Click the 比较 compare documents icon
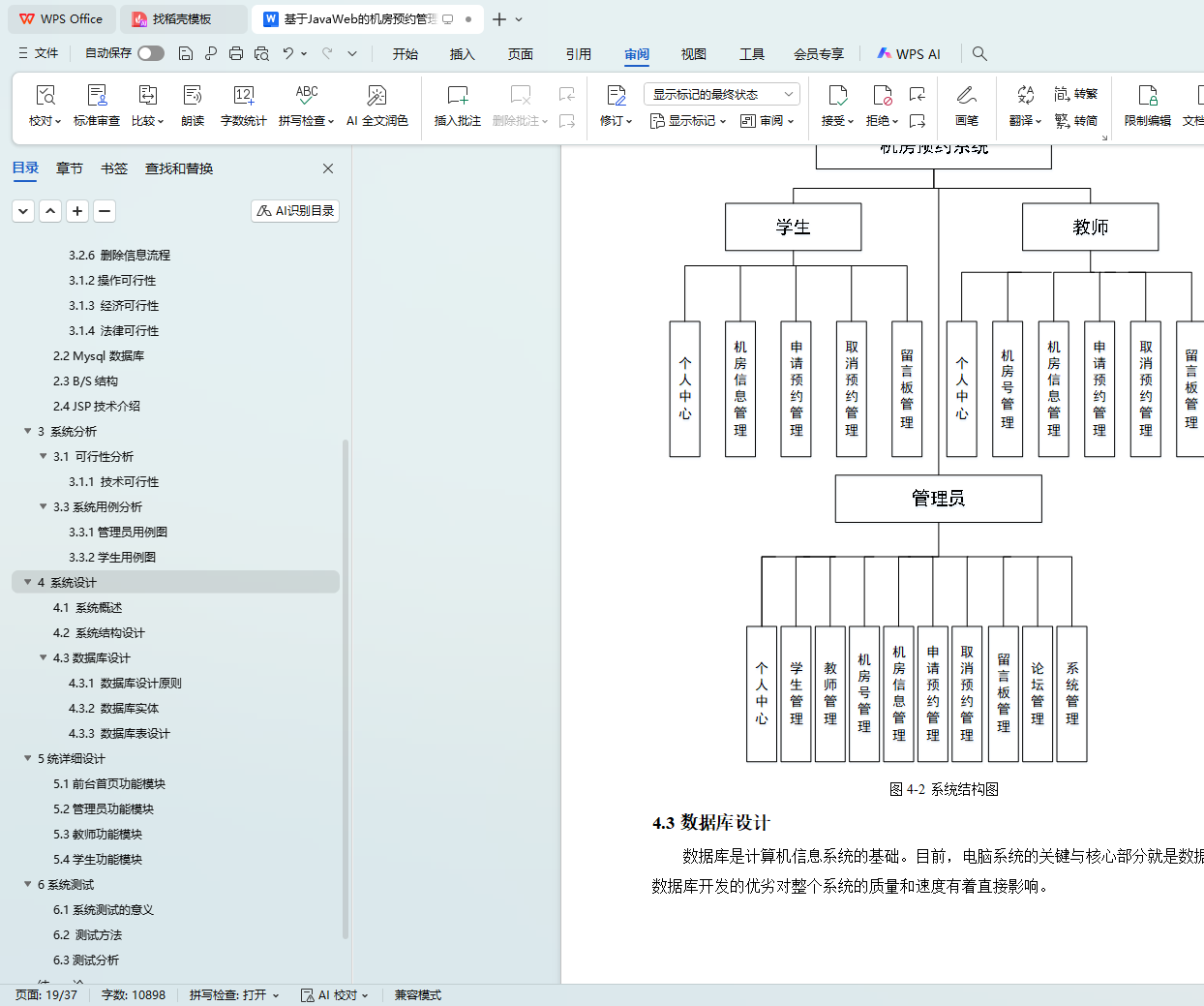This screenshot has width=1204, height=1006. pyautogui.click(x=148, y=95)
